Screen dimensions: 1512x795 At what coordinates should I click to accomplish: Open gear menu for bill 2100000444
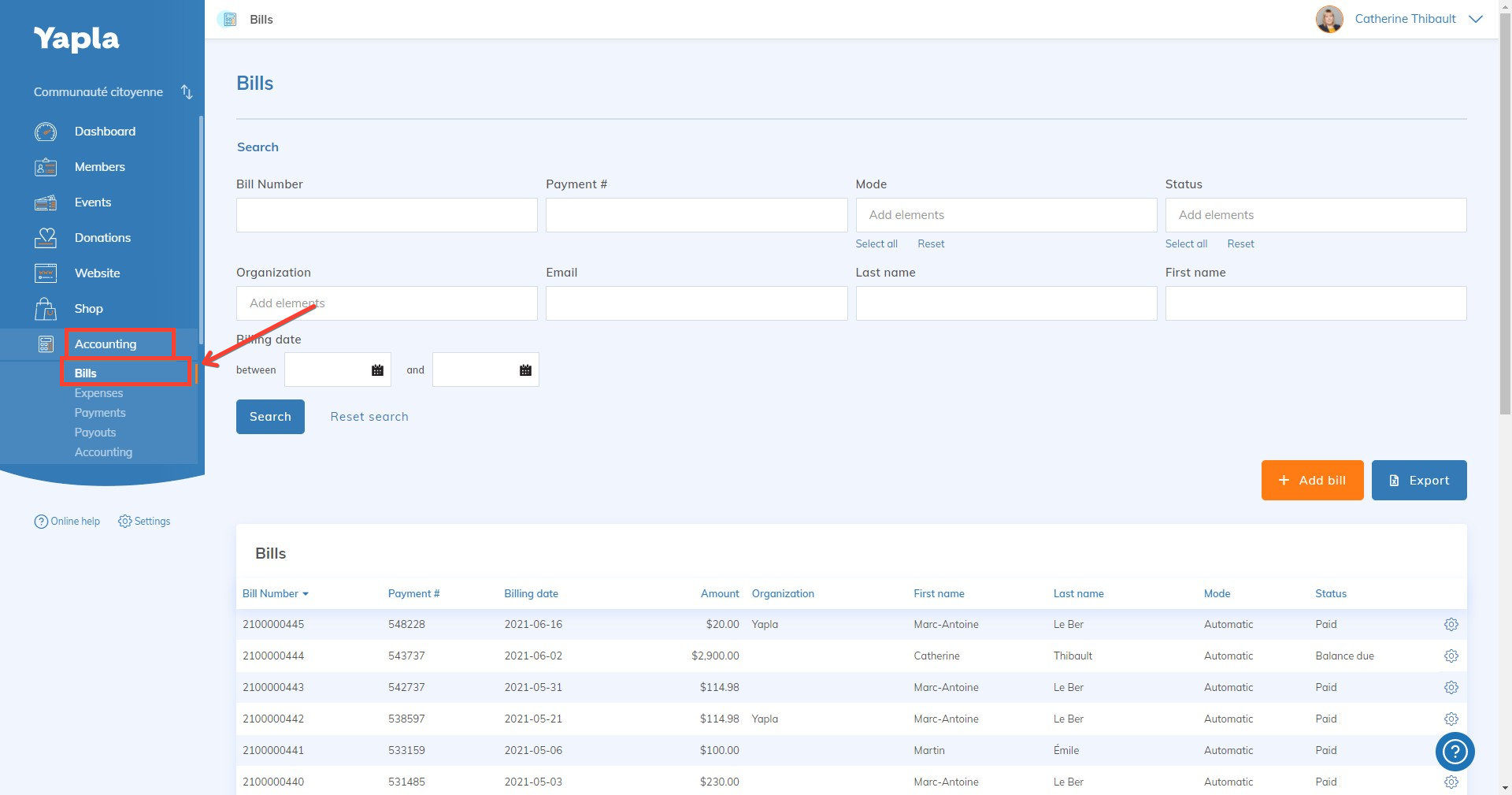tap(1451, 656)
